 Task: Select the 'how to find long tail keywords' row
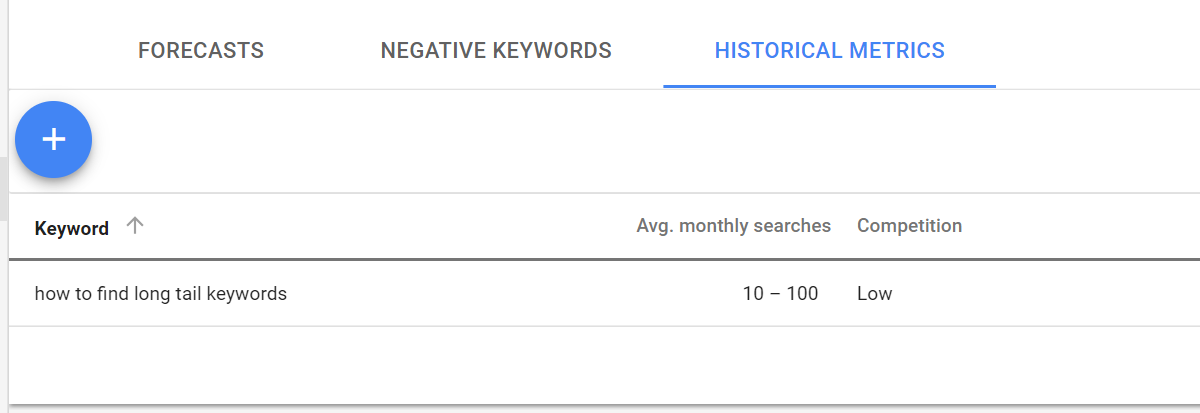click(604, 294)
